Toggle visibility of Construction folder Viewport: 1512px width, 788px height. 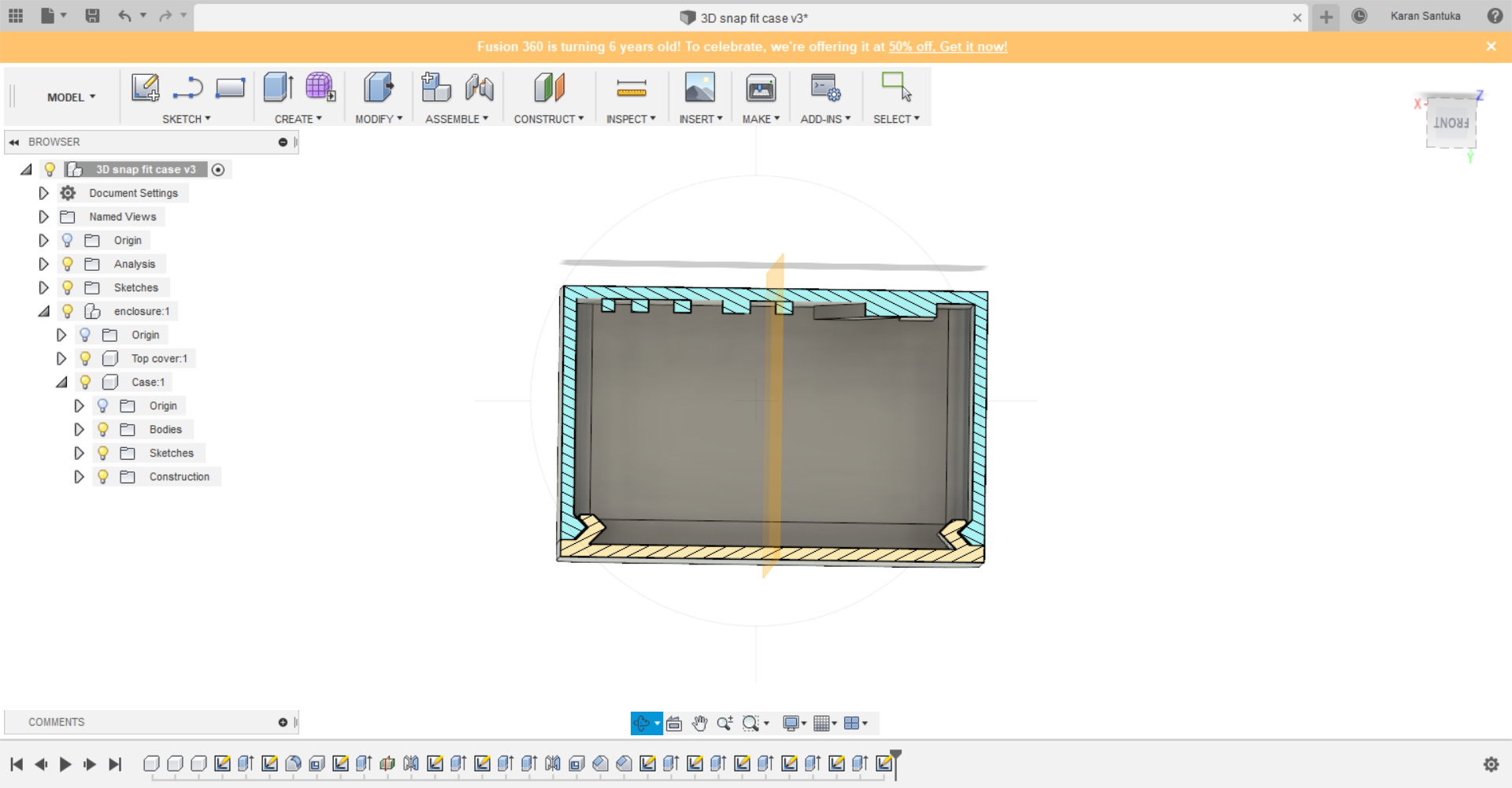pyautogui.click(x=103, y=476)
